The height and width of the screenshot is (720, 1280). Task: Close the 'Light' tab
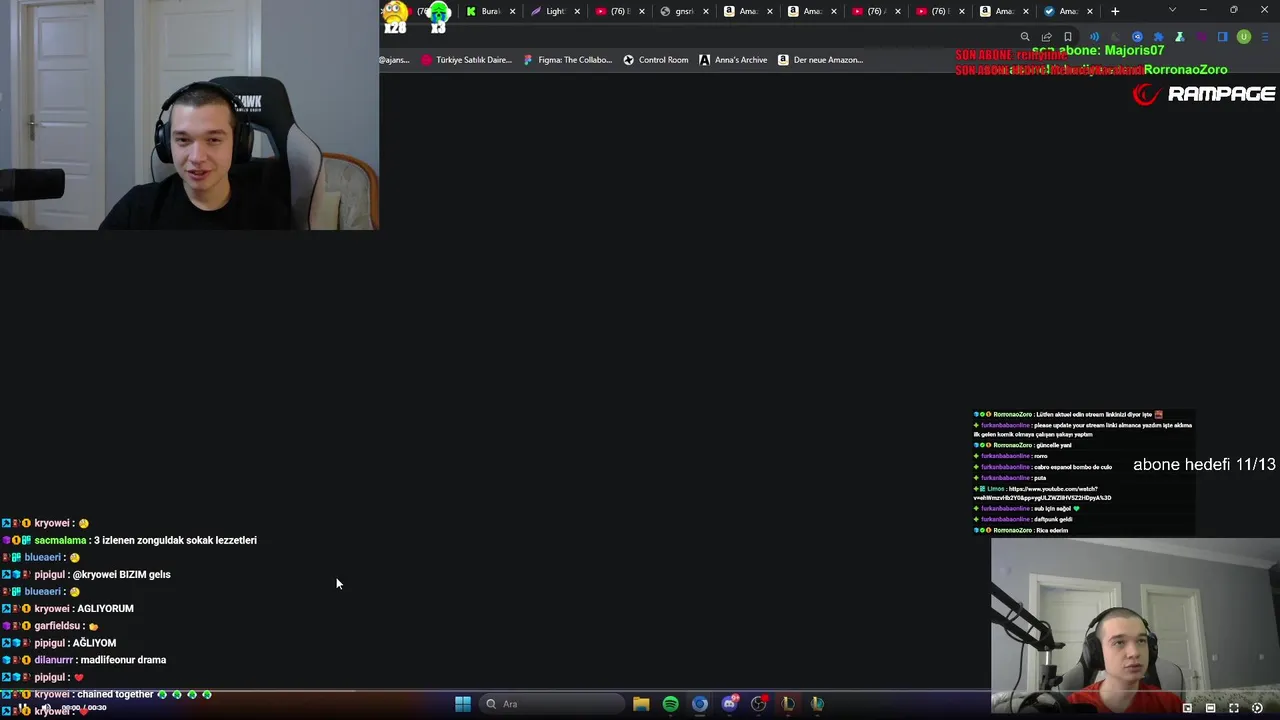pyautogui.click(x=577, y=11)
